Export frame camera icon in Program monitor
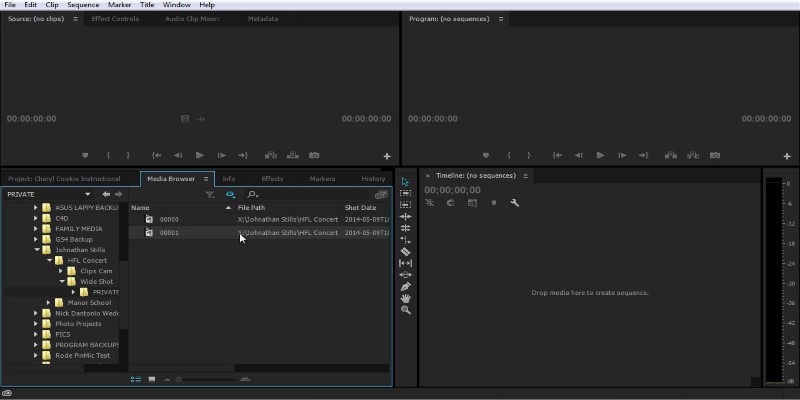This screenshot has height=400, width=800. click(x=715, y=155)
